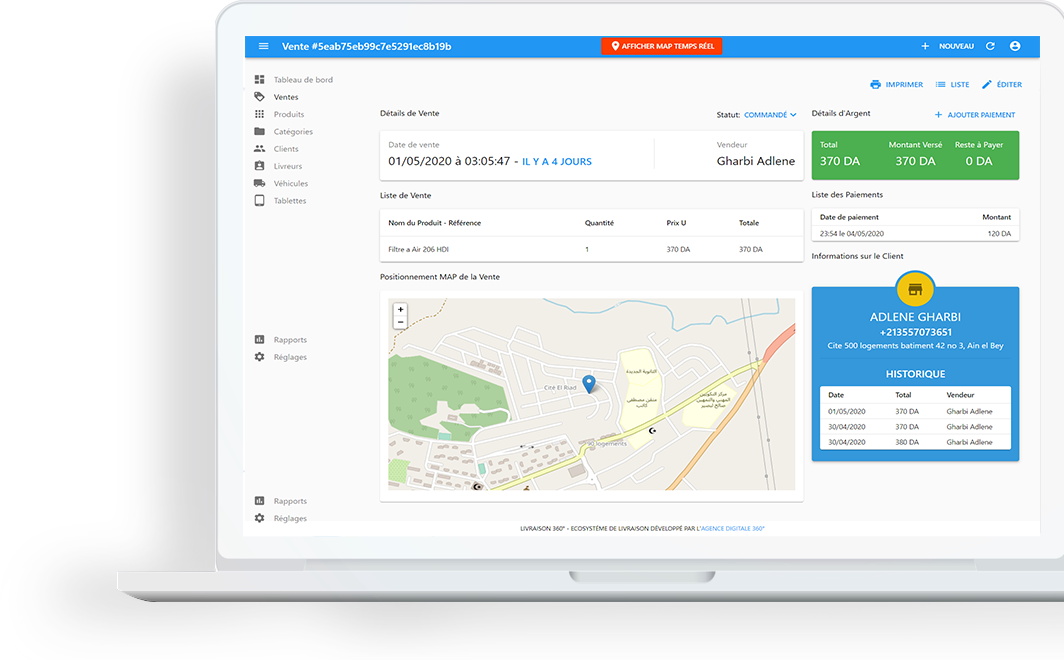Viewport: 1064px width, 660px height.
Task: Click the Ajouter Paiement button
Action: click(975, 115)
